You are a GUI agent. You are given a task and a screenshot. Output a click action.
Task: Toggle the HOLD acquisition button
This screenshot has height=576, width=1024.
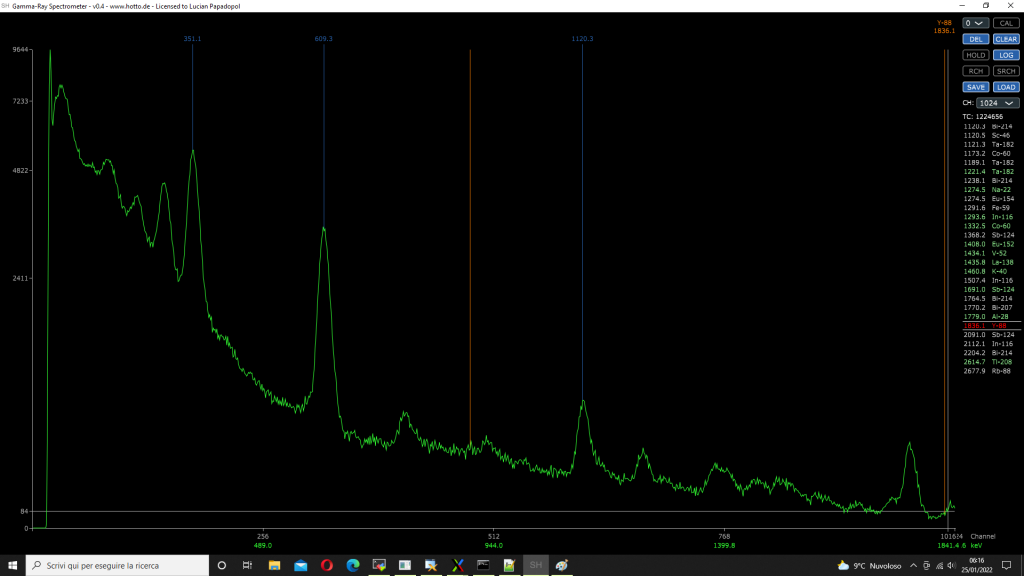pos(976,55)
